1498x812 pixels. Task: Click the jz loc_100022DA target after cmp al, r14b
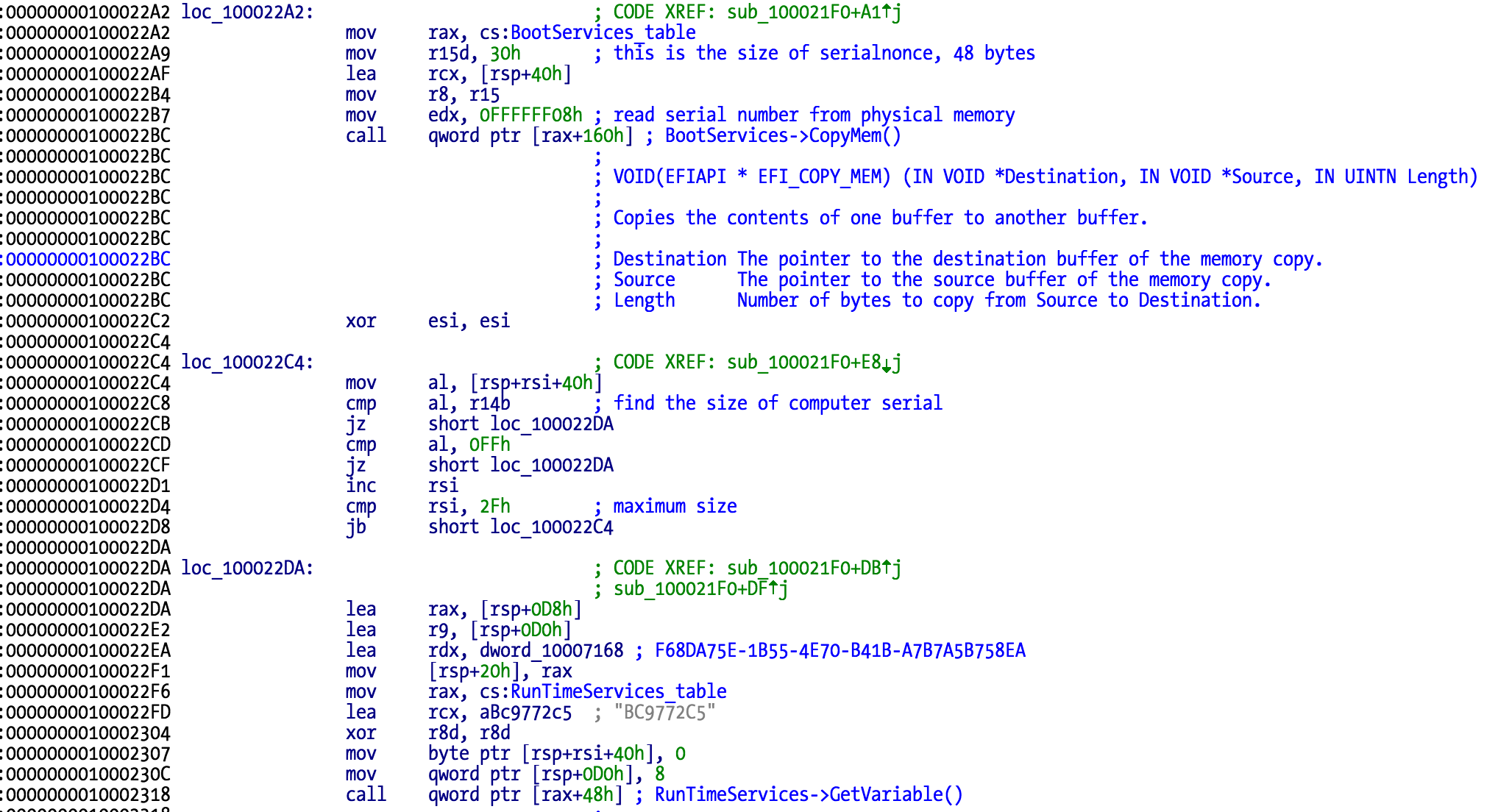(552, 424)
